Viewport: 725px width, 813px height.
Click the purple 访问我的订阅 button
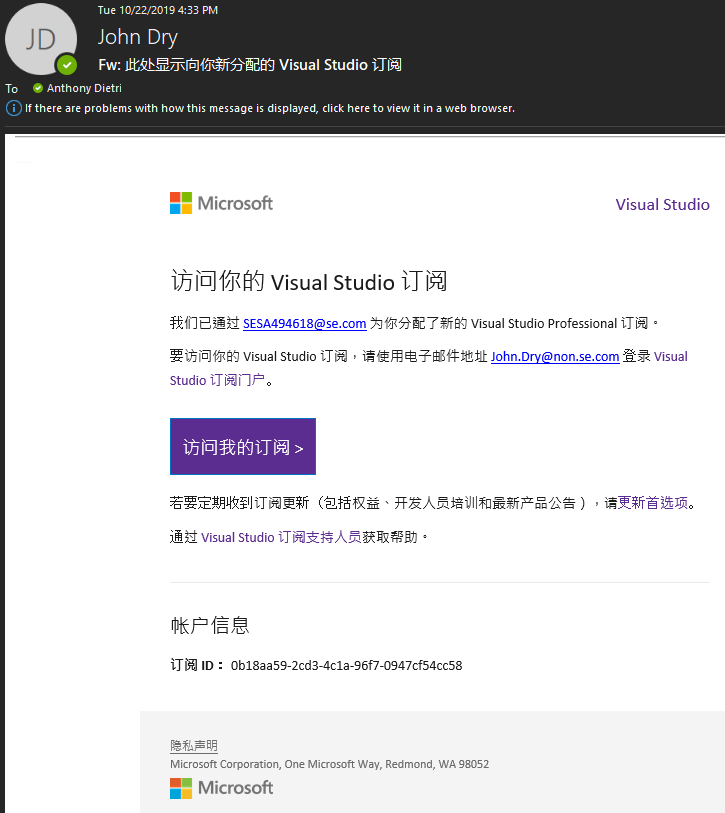(x=243, y=446)
